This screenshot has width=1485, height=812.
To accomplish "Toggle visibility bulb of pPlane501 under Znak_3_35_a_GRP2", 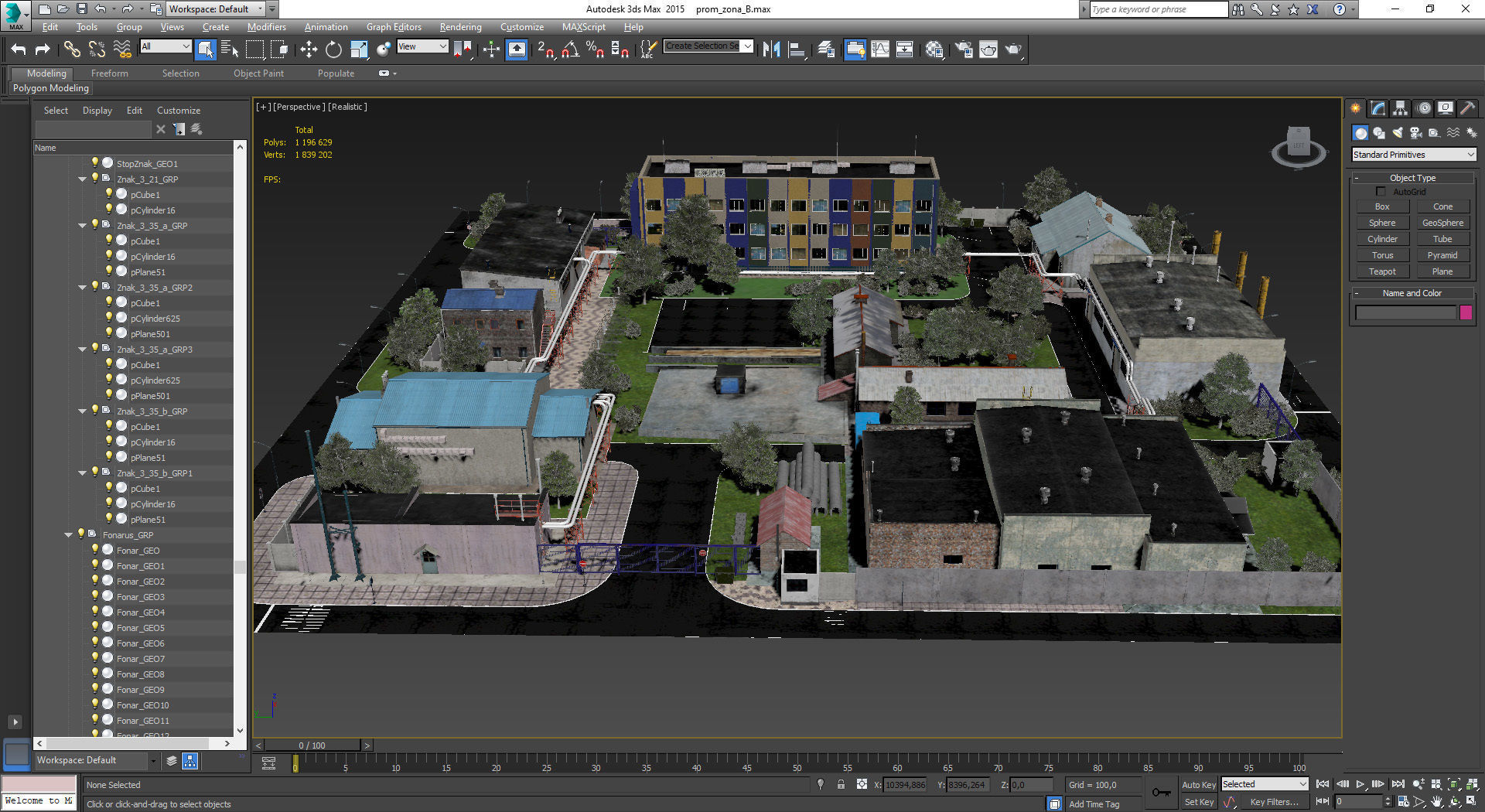I will tap(109, 333).
